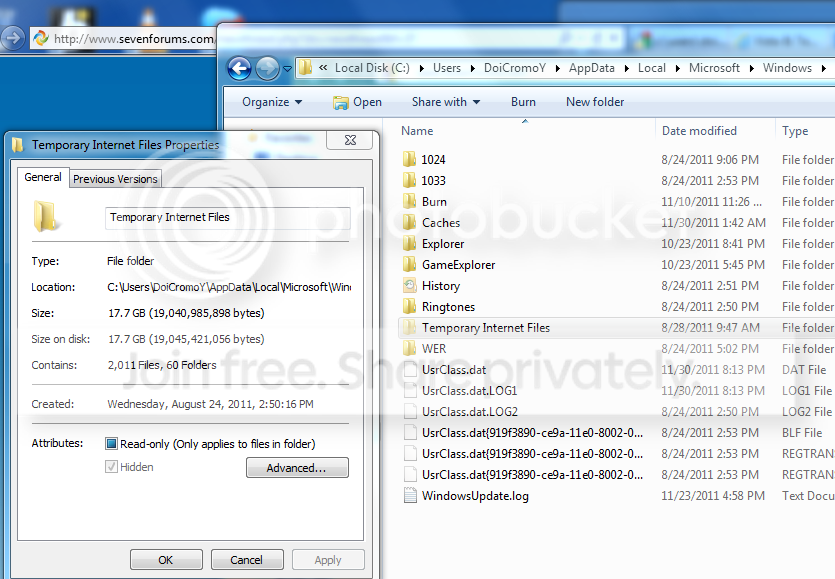Click OK in the Properties dialog
835x579 pixels.
tap(166, 560)
